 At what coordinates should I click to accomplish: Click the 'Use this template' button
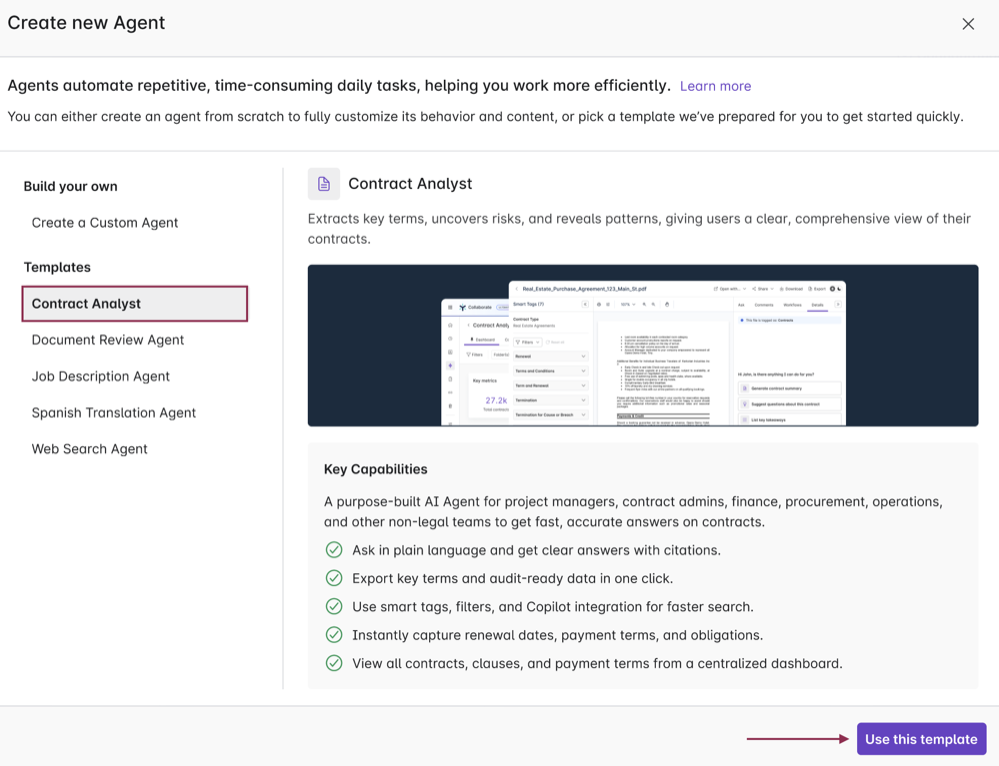point(921,738)
